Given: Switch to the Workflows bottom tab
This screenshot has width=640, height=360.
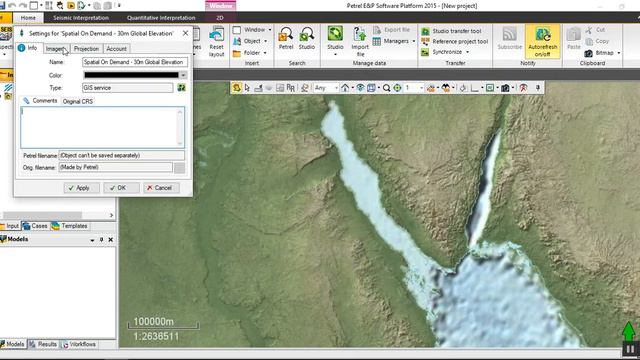Looking at the screenshot, I should point(79,344).
